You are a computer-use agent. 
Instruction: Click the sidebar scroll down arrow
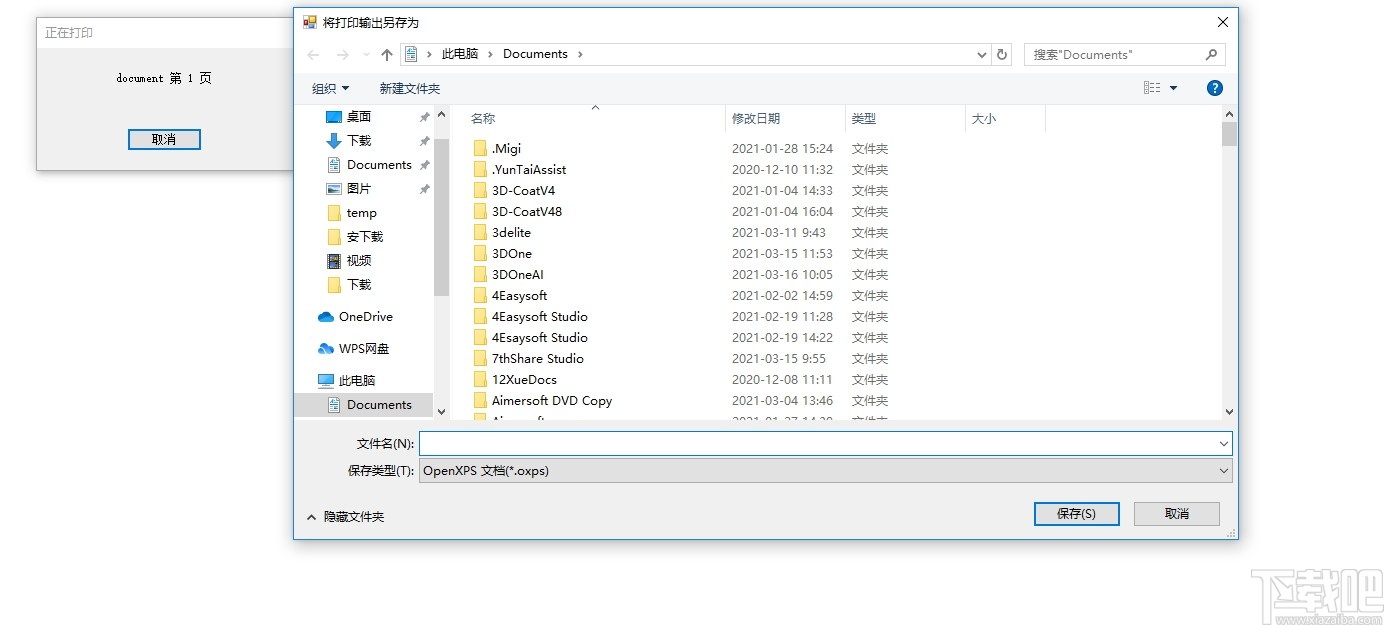(x=441, y=411)
